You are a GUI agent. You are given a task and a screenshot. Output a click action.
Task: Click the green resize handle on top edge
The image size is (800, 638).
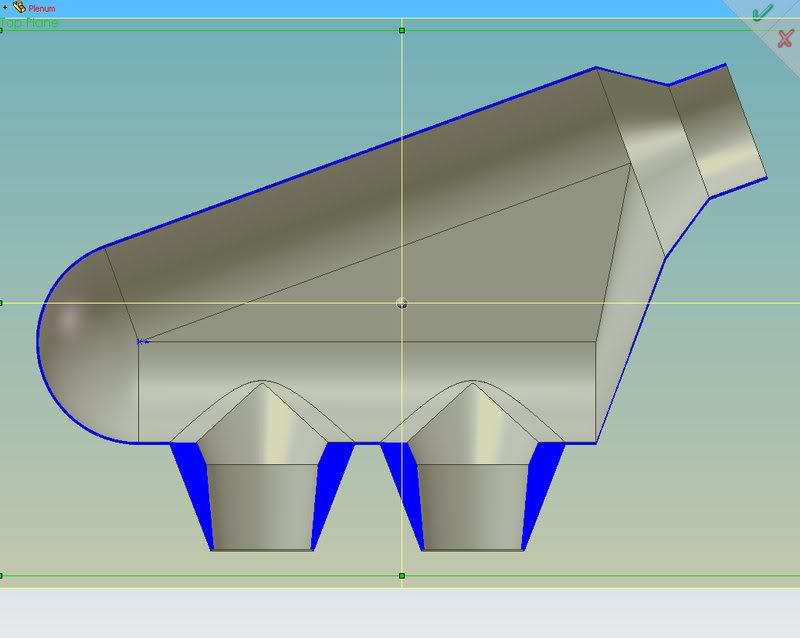(x=402, y=32)
